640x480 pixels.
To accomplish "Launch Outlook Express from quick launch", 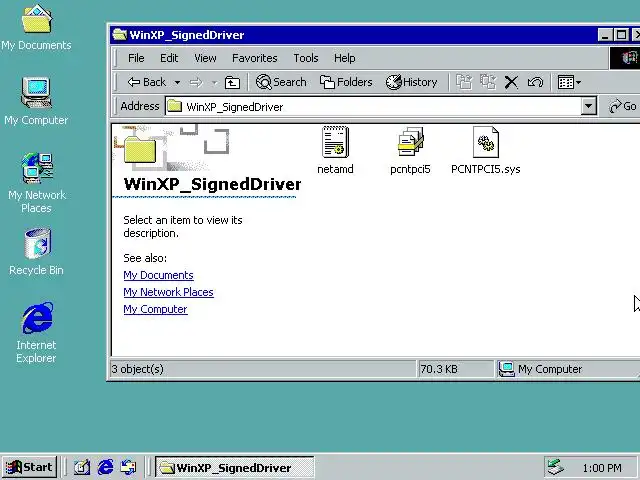I will click(x=129, y=467).
